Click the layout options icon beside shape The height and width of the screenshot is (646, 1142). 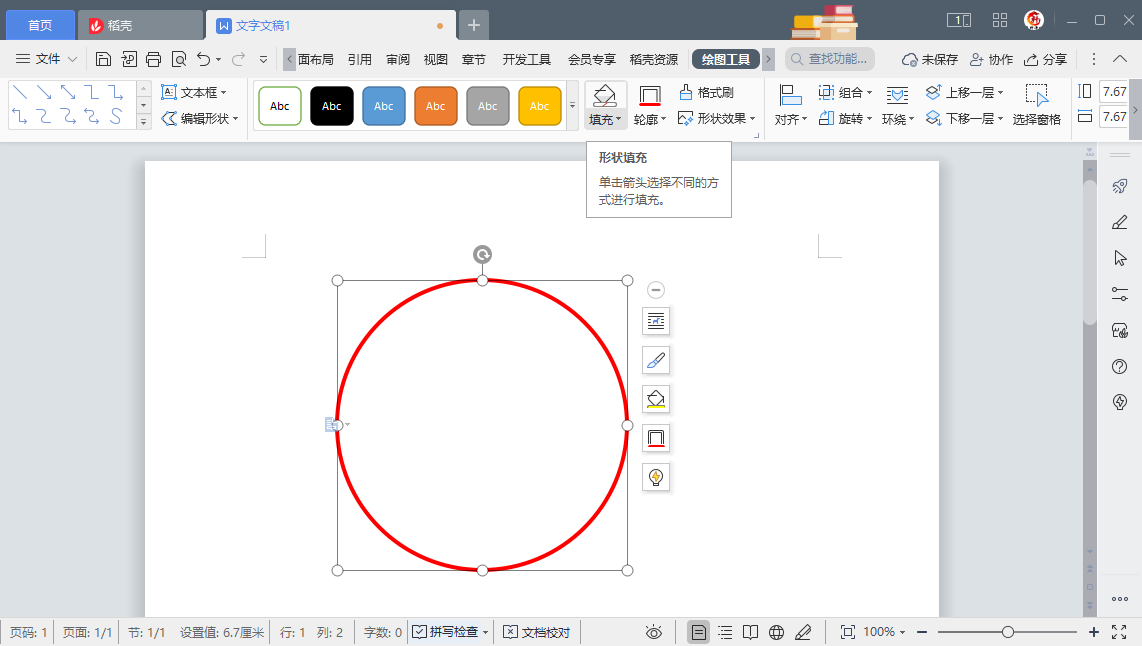pos(656,321)
